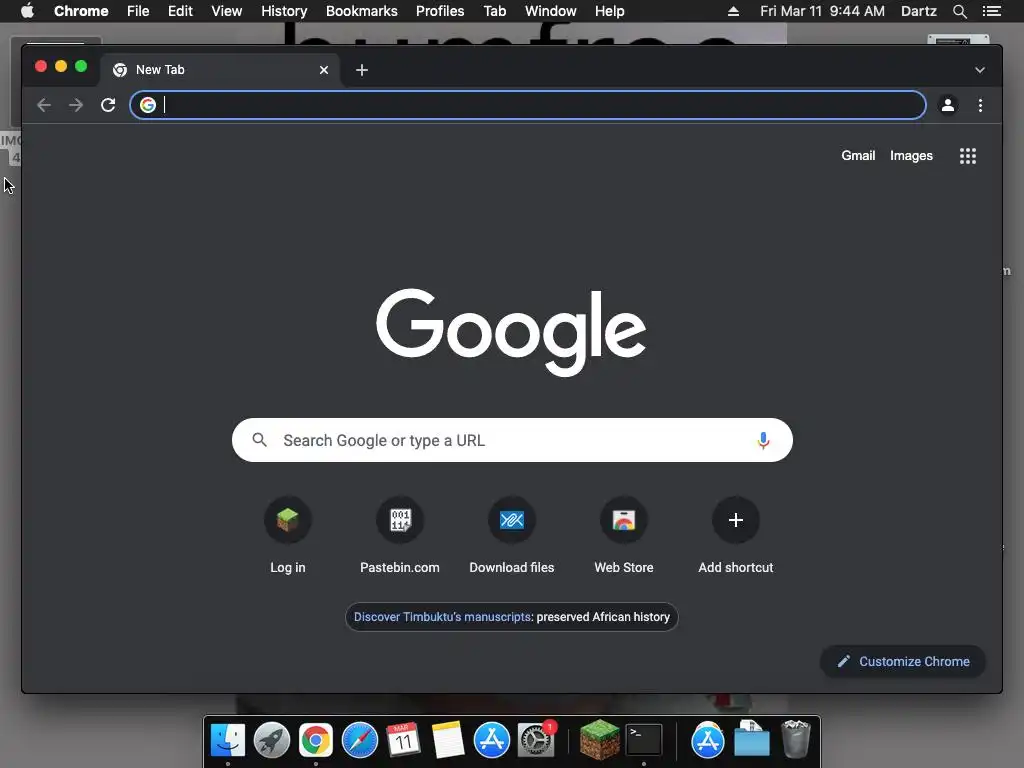Open the View menu

(227, 11)
